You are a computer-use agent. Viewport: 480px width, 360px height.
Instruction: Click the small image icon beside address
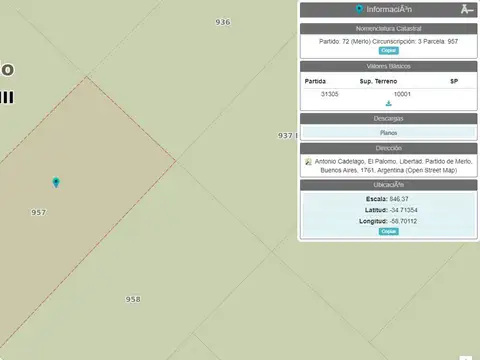tap(308, 162)
